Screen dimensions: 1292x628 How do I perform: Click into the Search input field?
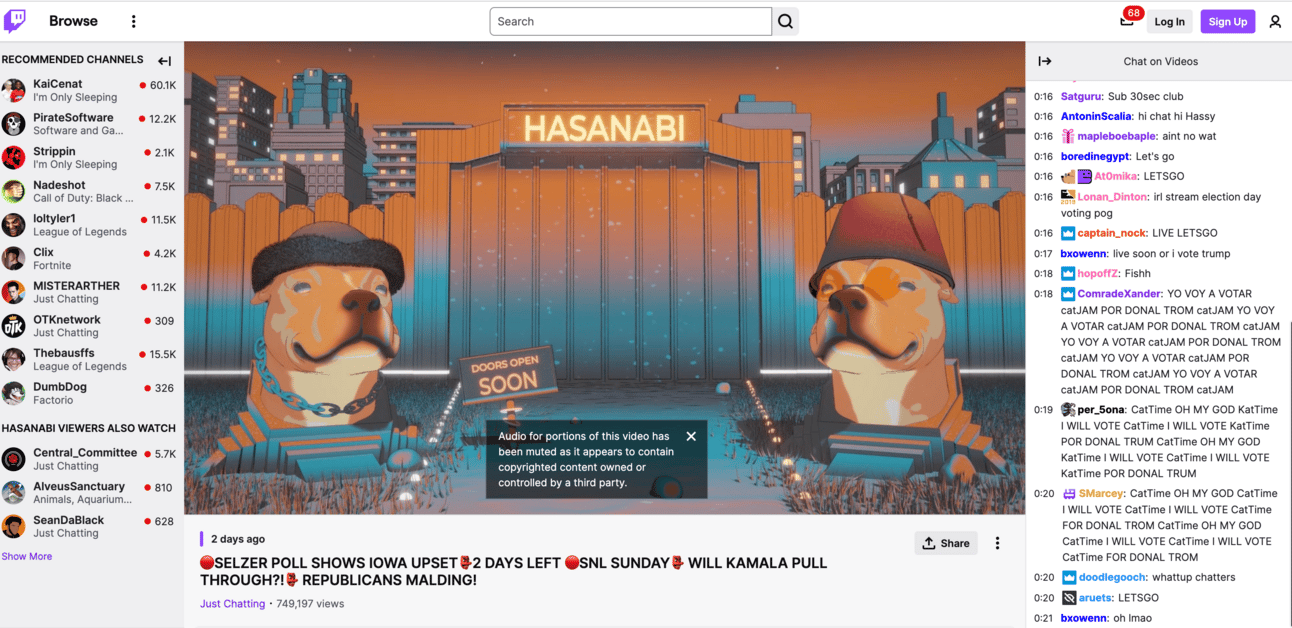[x=631, y=21]
